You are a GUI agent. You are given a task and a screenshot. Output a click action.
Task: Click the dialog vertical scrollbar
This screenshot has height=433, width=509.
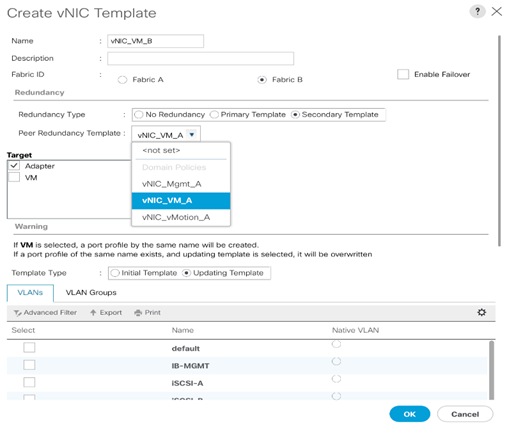pyautogui.click(x=499, y=141)
